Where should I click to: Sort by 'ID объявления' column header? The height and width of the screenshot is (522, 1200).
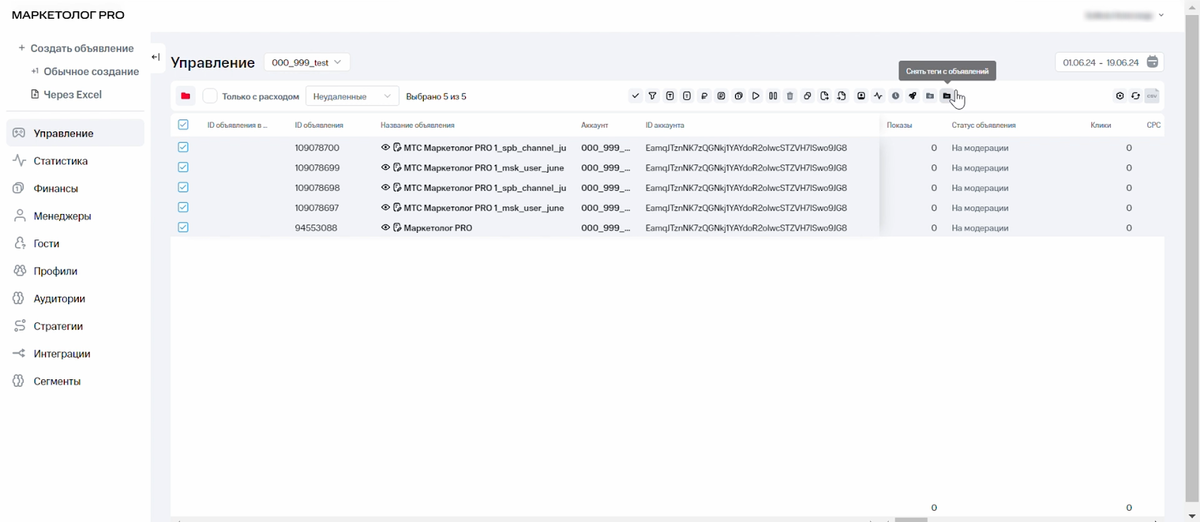point(320,126)
